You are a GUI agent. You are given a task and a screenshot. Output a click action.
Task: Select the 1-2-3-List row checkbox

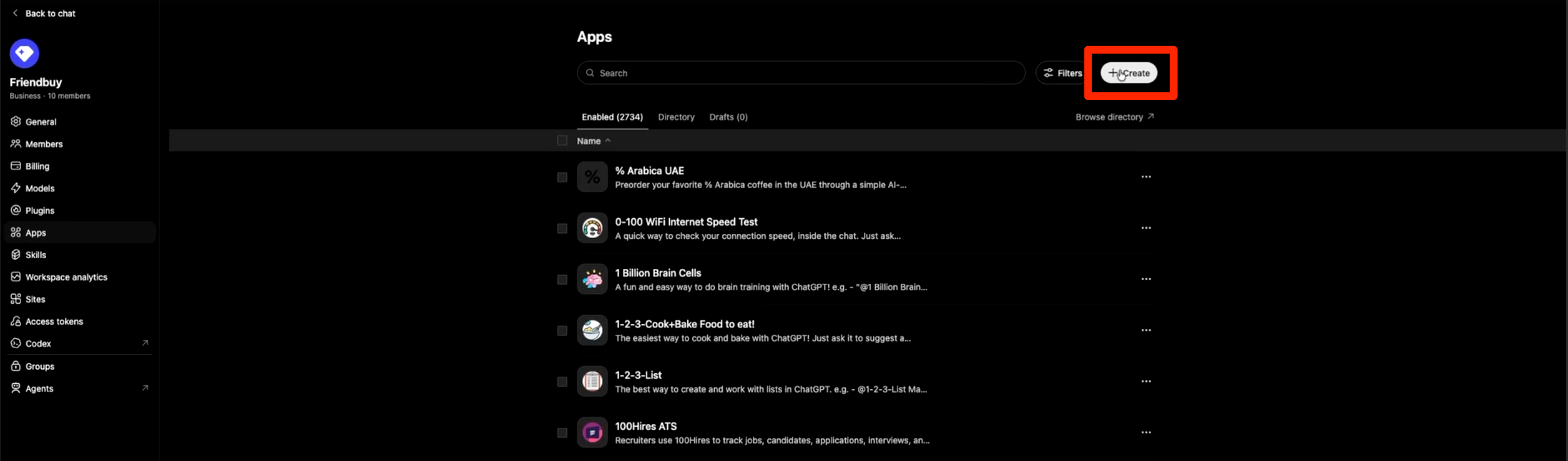(562, 382)
